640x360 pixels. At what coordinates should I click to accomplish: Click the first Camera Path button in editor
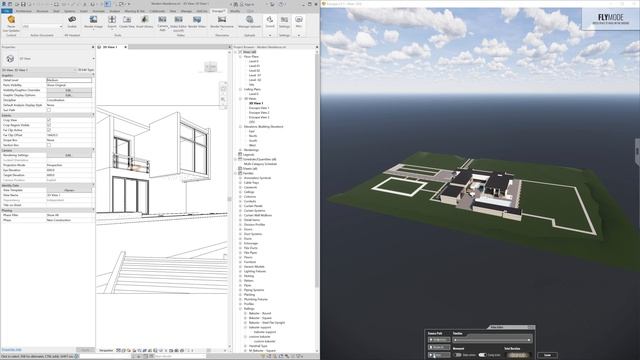439,340
